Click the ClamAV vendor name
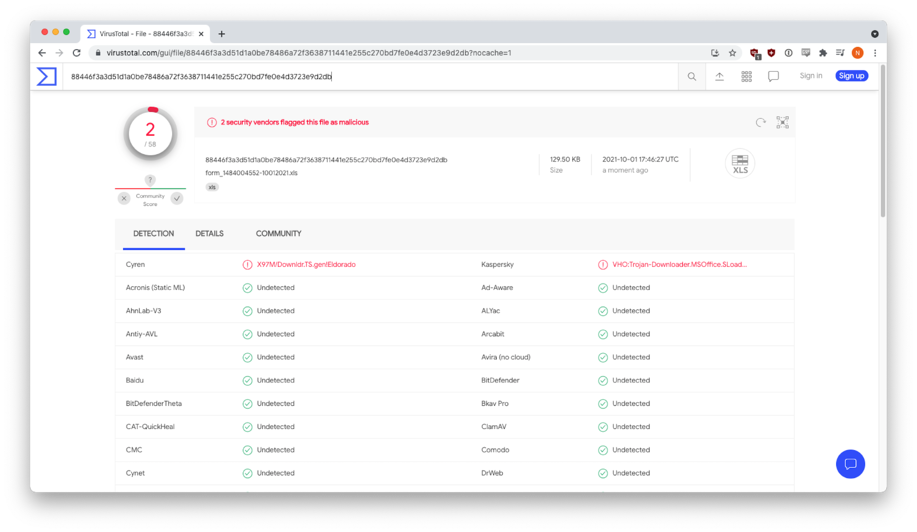 click(494, 427)
